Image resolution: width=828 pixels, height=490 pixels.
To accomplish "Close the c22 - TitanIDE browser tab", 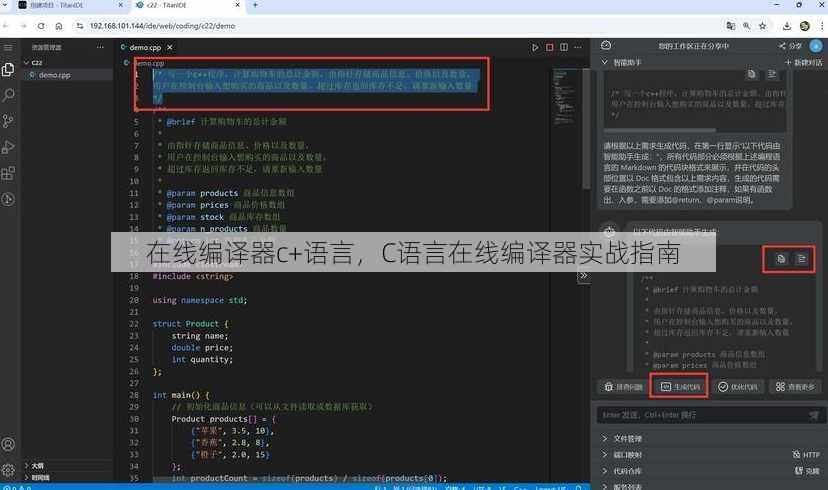I will pos(237,5).
